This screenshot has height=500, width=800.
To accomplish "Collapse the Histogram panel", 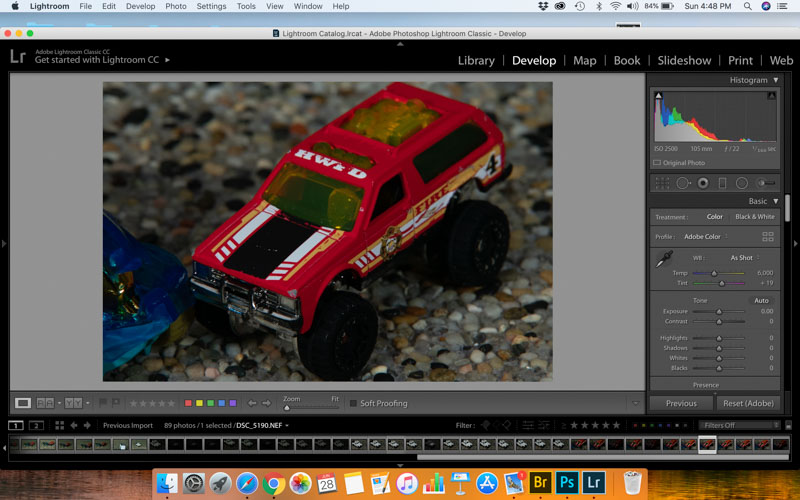I will tap(776, 80).
